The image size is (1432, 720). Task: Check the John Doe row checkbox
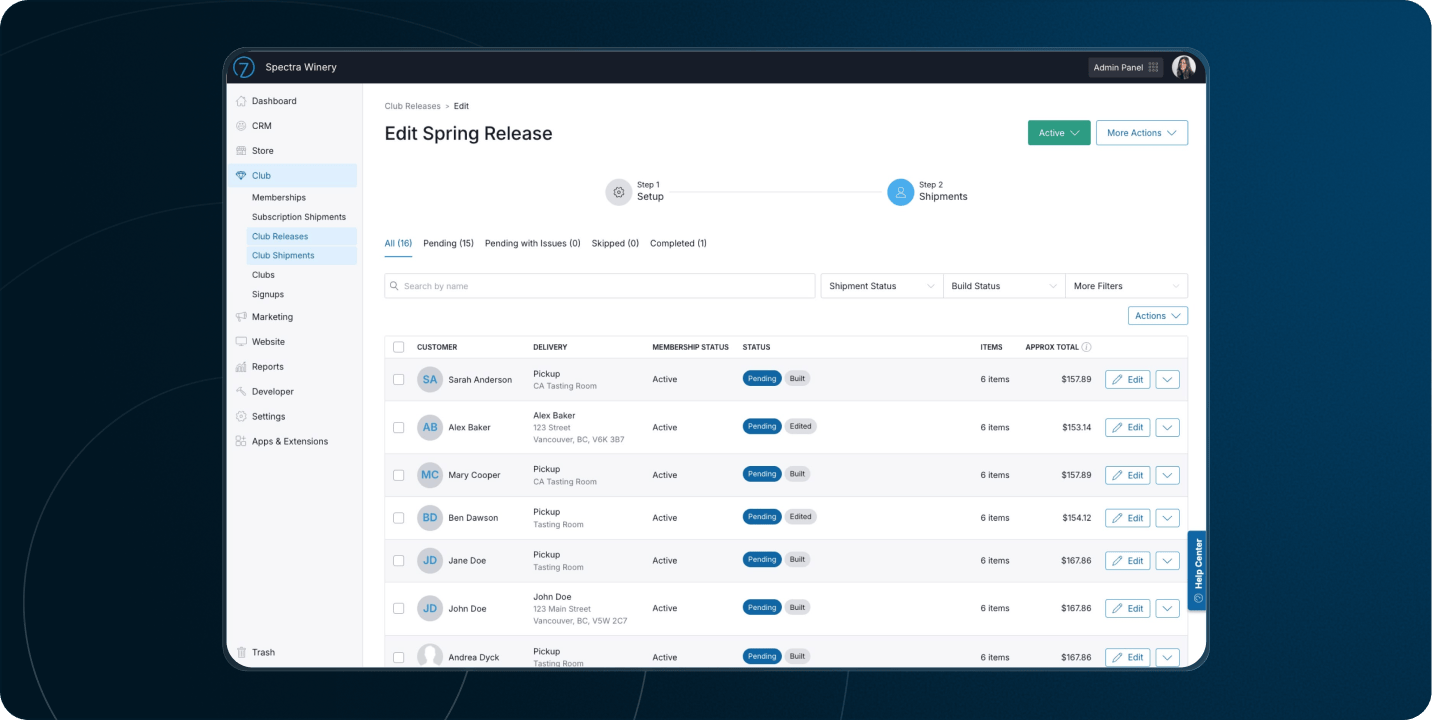click(x=399, y=608)
